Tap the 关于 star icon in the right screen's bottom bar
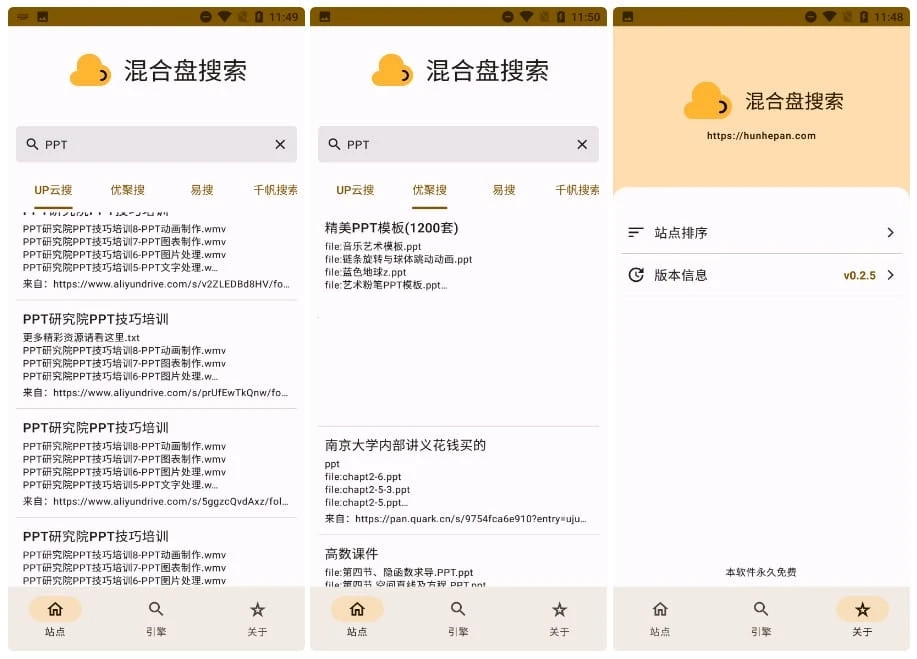 point(862,609)
